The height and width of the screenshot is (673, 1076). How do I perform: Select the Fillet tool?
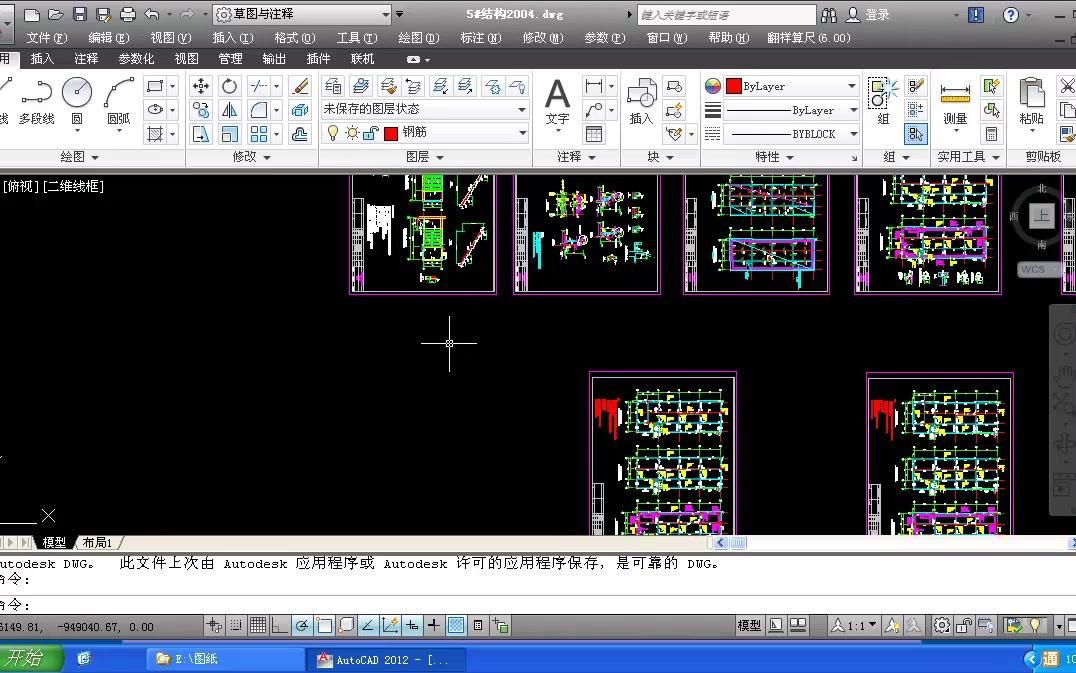(259, 110)
